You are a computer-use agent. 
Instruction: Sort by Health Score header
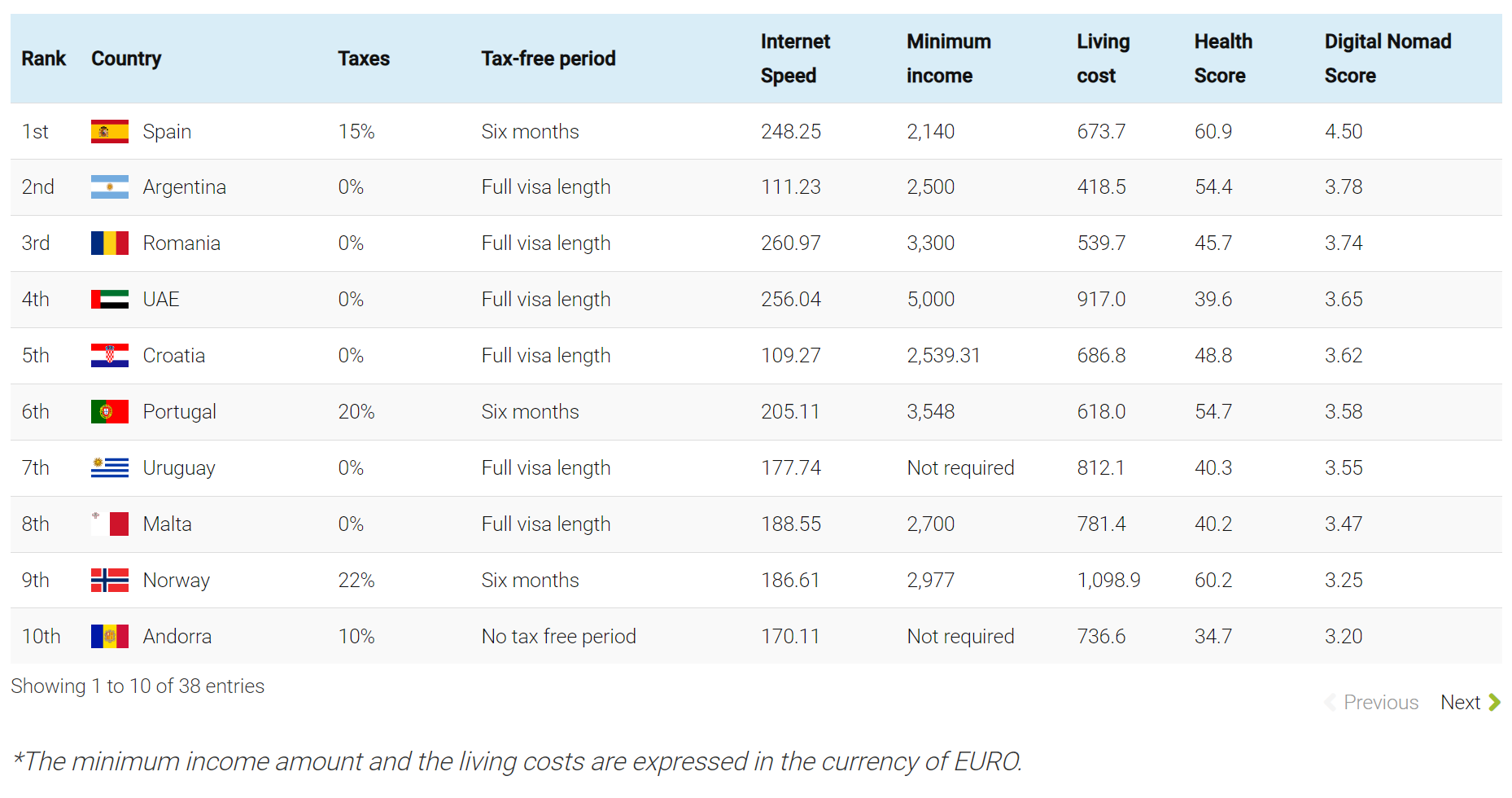[x=1222, y=59]
